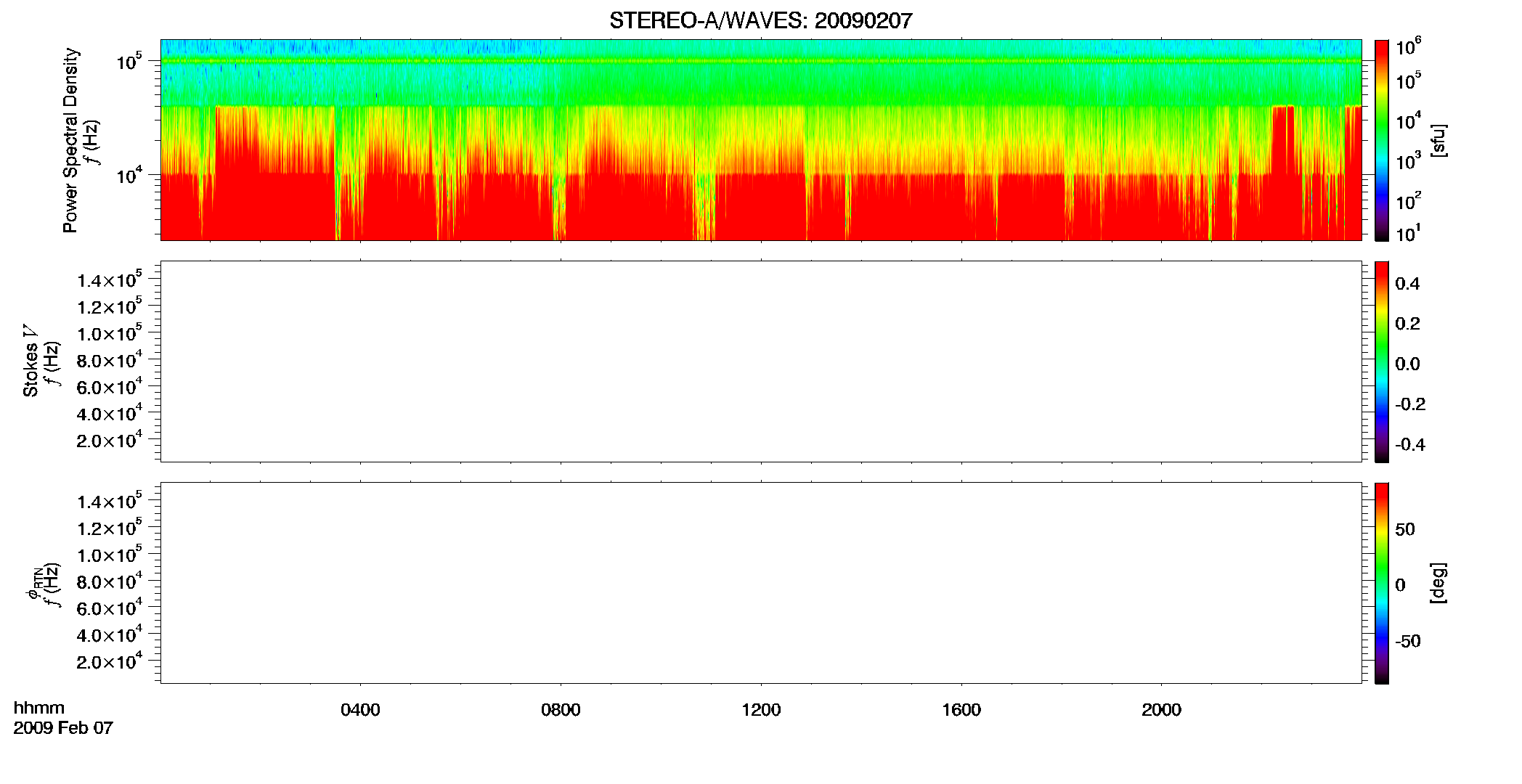Click the 0.4 value on Stokes colorbar
The image size is (1522, 784).
(1407, 284)
